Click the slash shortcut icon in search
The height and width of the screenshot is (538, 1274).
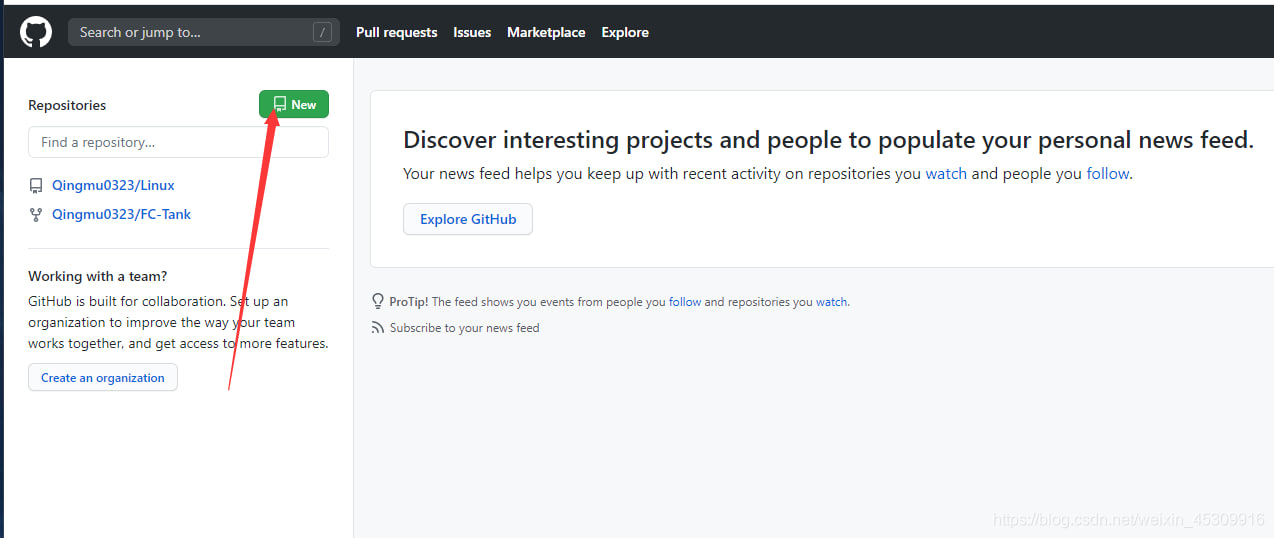(322, 32)
